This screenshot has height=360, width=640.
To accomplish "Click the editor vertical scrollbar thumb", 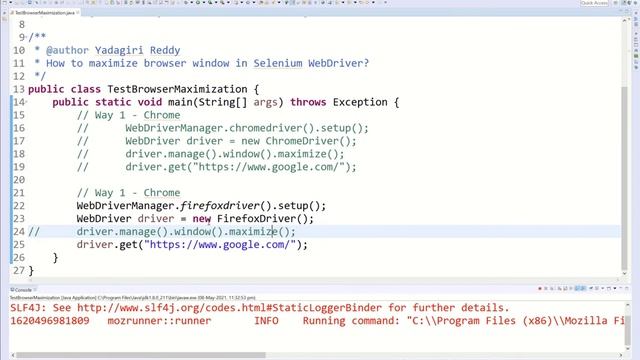I will [624, 178].
